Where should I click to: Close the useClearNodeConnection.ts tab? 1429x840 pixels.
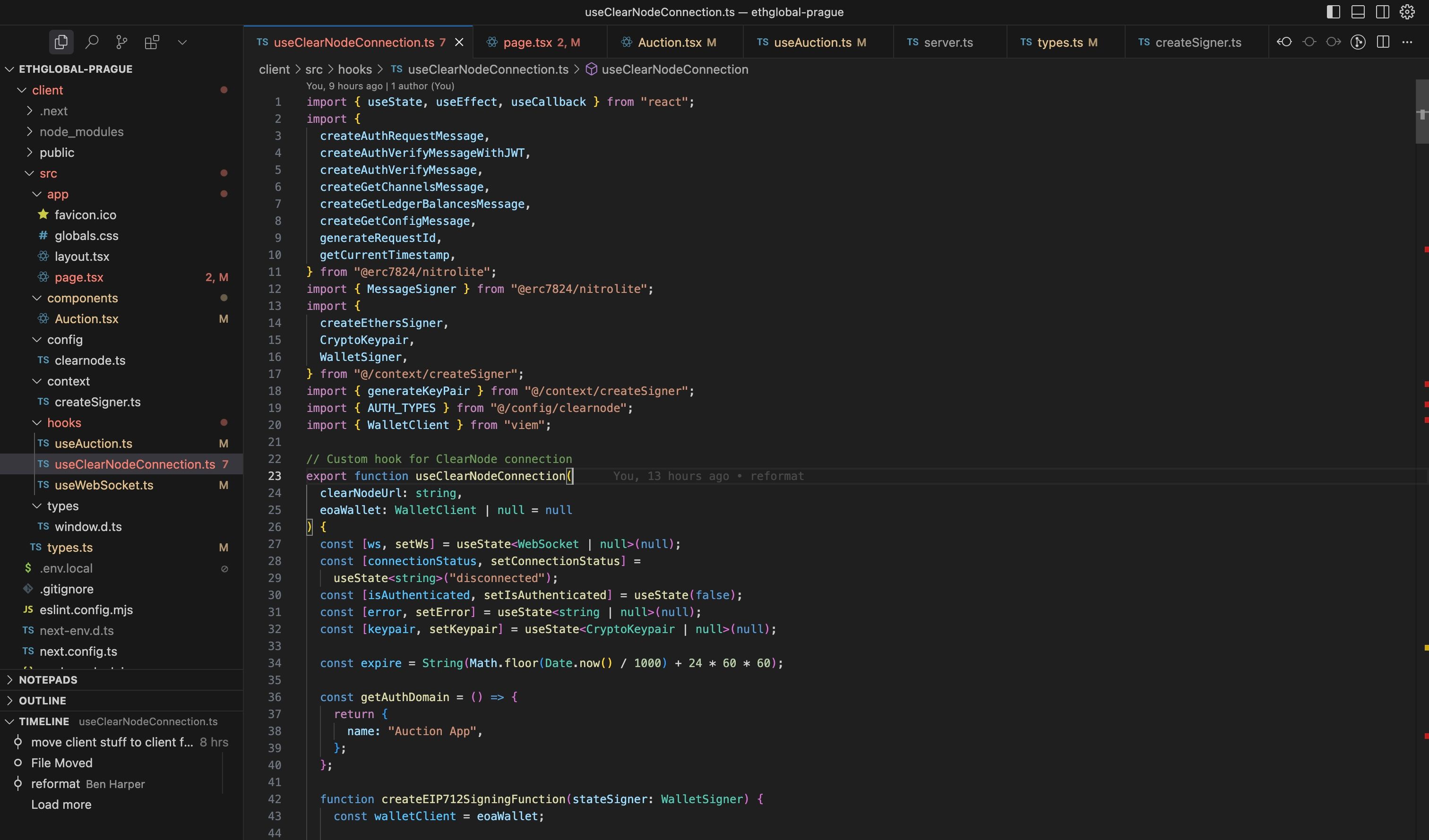[459, 43]
